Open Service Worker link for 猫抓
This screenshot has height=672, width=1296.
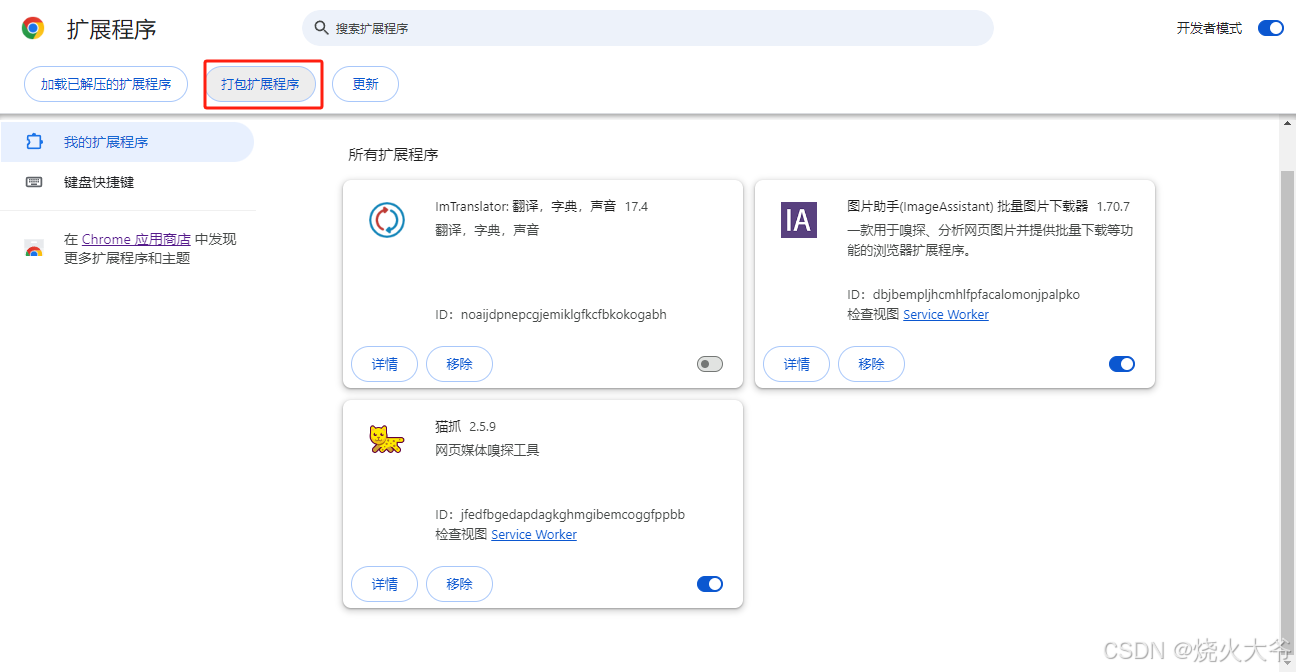(534, 534)
